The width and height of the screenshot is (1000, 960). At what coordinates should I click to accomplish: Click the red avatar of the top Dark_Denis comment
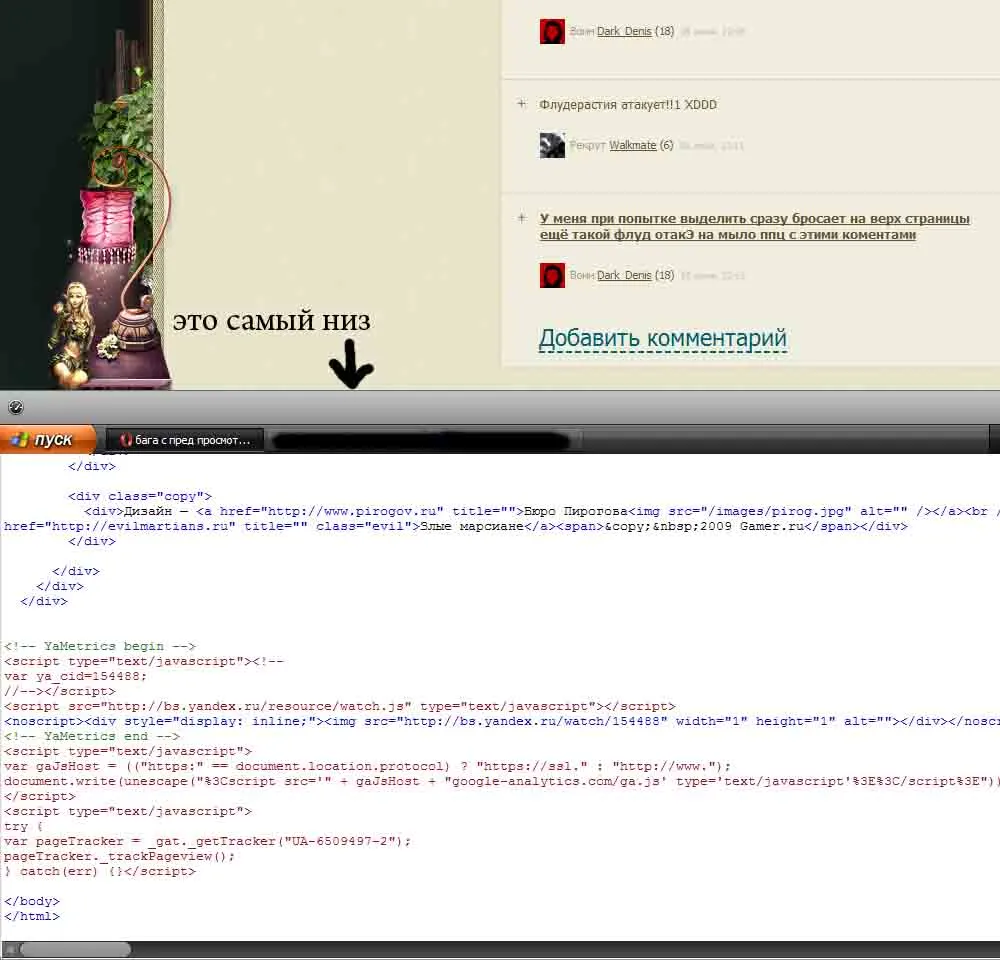[x=552, y=31]
